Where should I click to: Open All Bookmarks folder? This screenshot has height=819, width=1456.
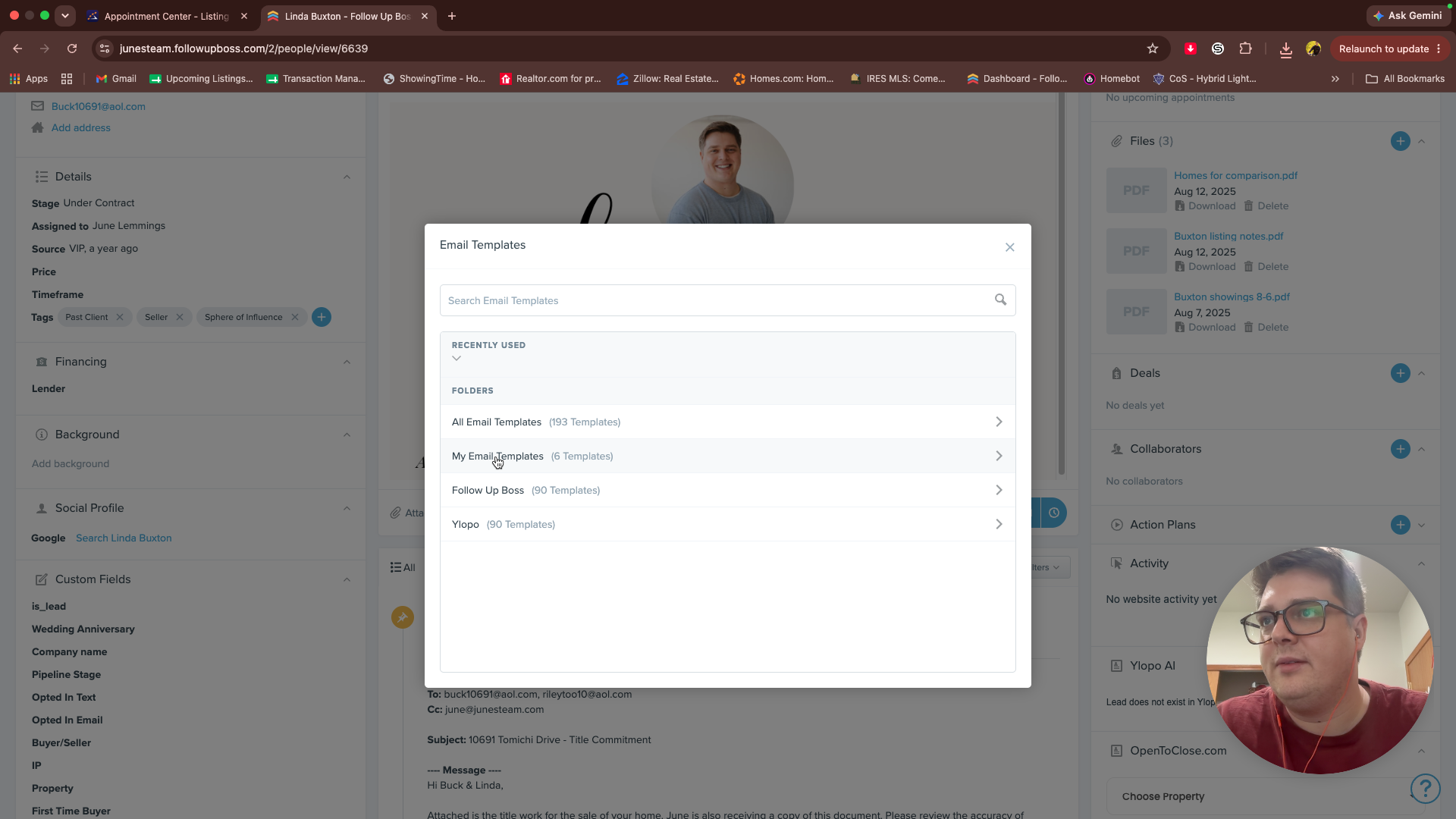pyautogui.click(x=1405, y=79)
